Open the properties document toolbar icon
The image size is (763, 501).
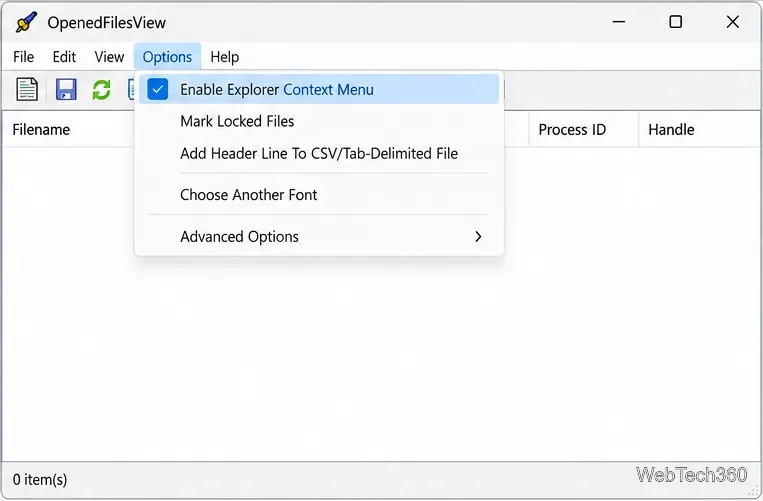click(27, 89)
